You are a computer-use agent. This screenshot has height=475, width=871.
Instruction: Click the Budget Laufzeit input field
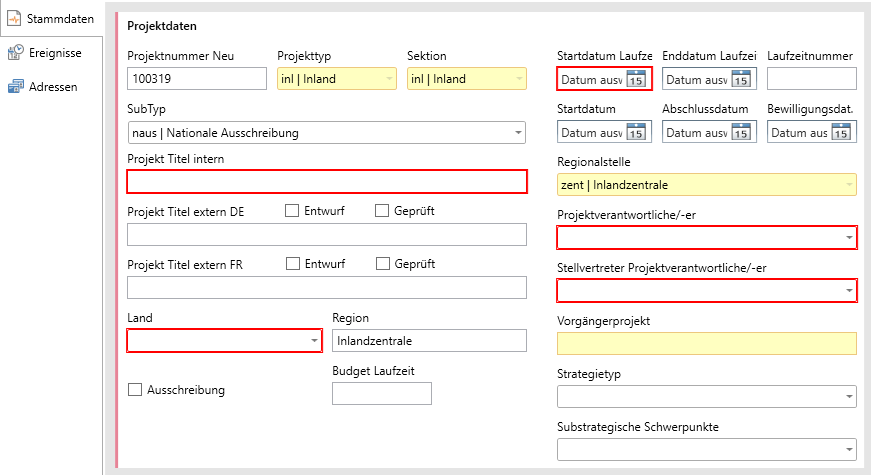(381, 393)
